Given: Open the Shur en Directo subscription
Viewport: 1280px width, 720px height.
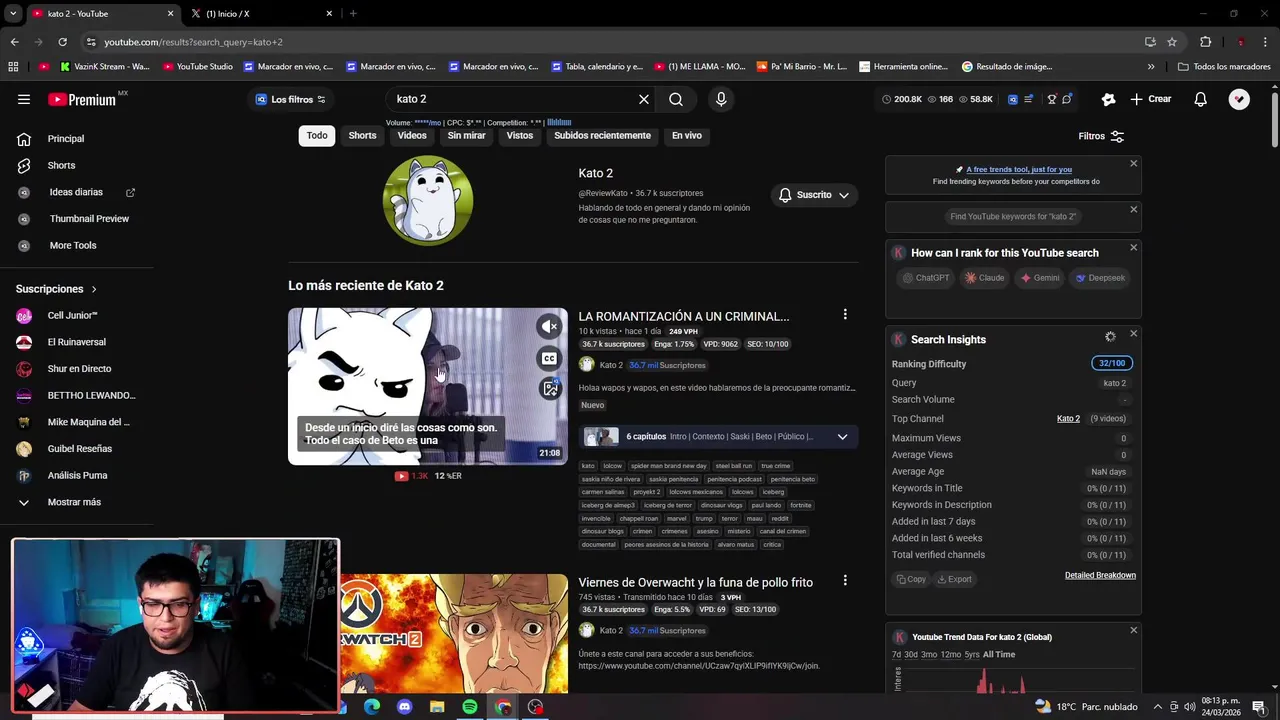Looking at the screenshot, I should click(x=78, y=369).
